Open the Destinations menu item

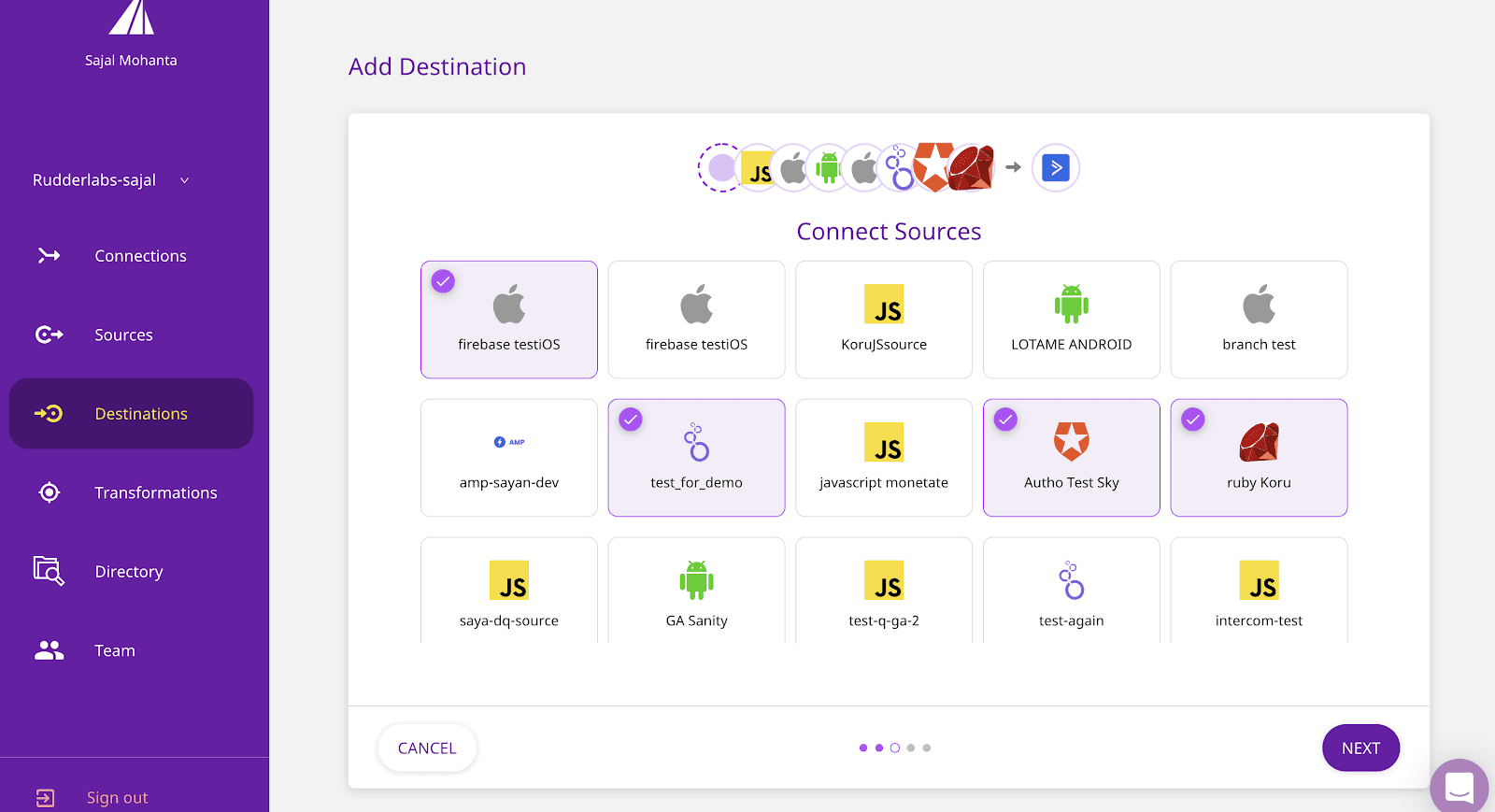click(140, 414)
